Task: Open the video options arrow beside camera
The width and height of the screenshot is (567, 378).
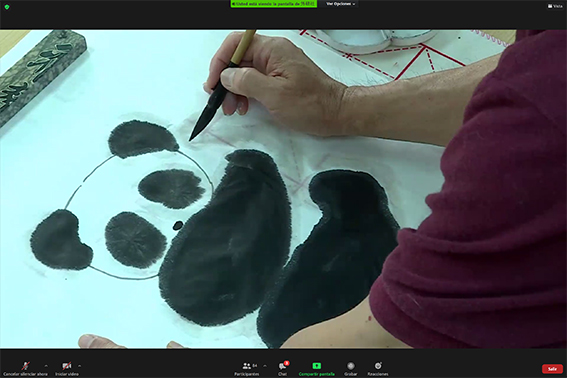Action: [x=80, y=366]
